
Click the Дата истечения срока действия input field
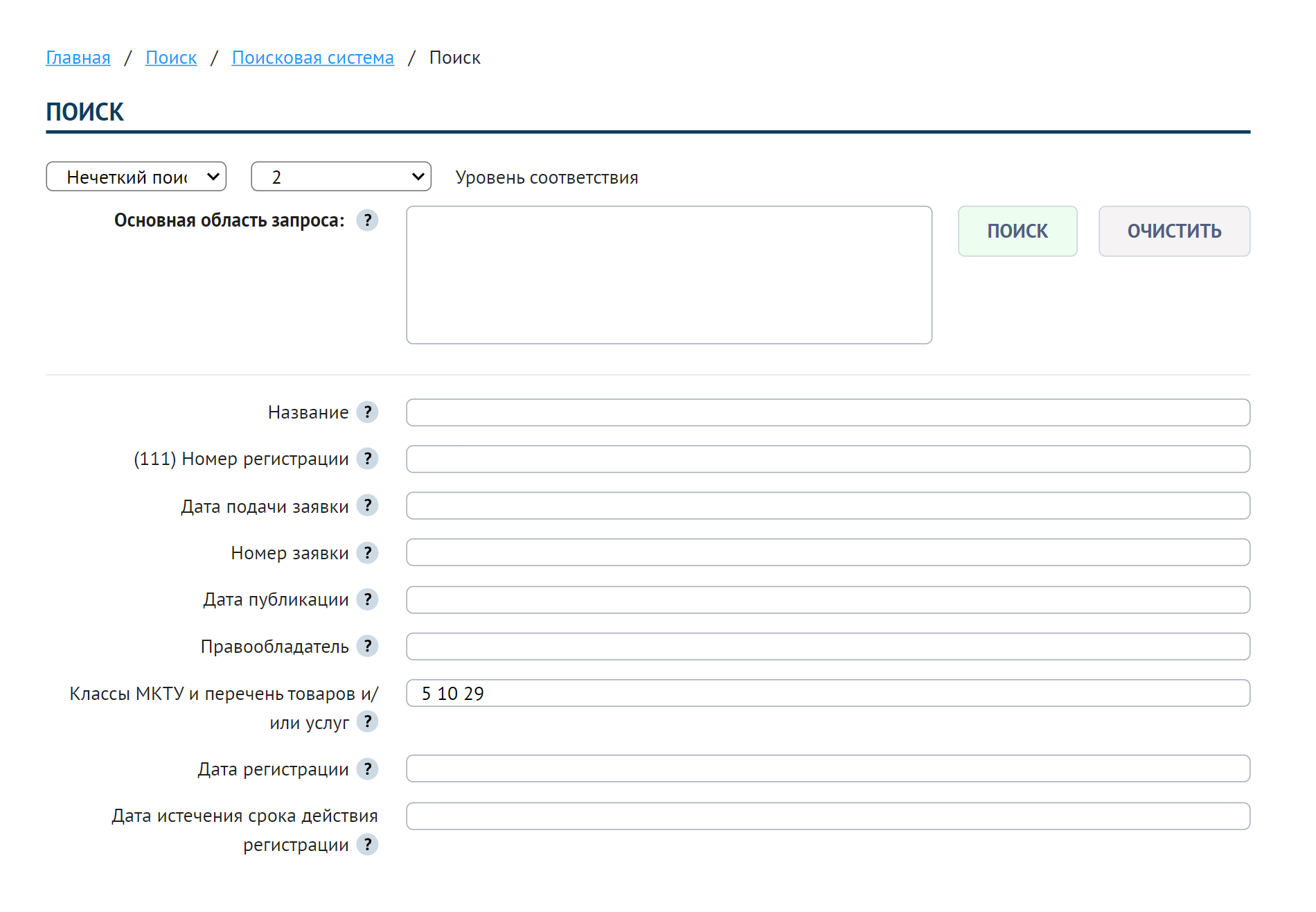pos(828,816)
